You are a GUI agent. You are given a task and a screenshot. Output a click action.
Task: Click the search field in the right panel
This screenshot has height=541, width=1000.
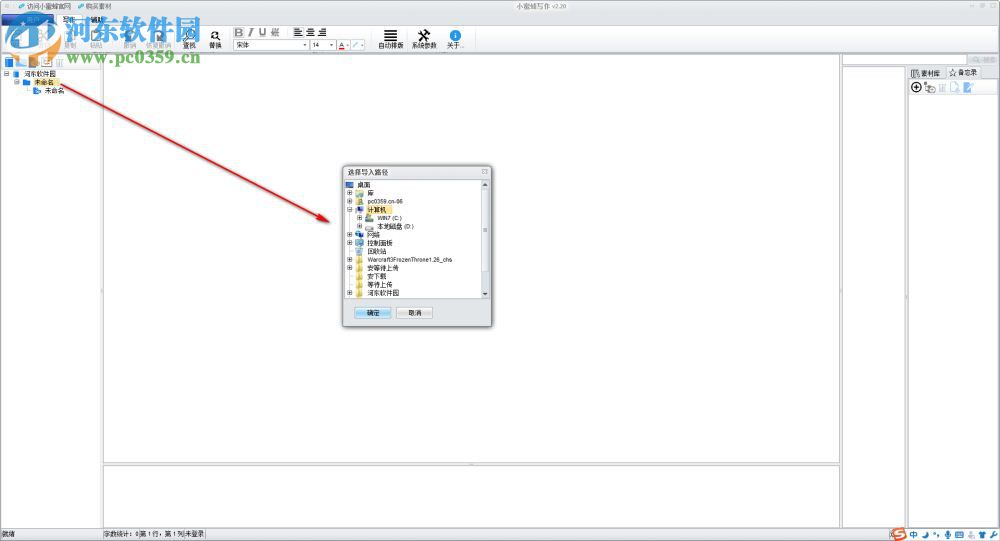tap(904, 59)
